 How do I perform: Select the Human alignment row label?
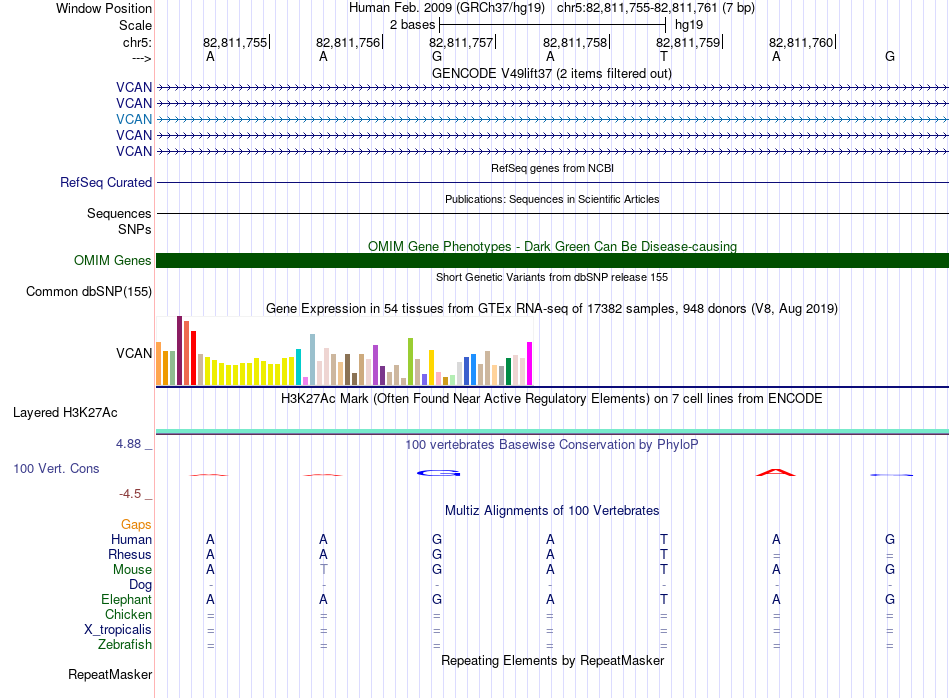[131, 539]
